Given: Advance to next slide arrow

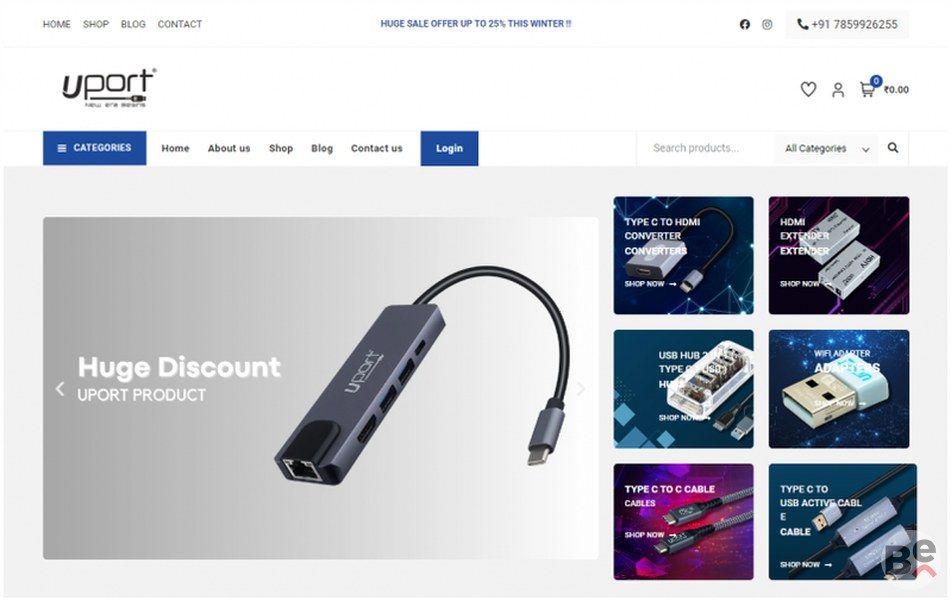Looking at the screenshot, I should [580, 388].
